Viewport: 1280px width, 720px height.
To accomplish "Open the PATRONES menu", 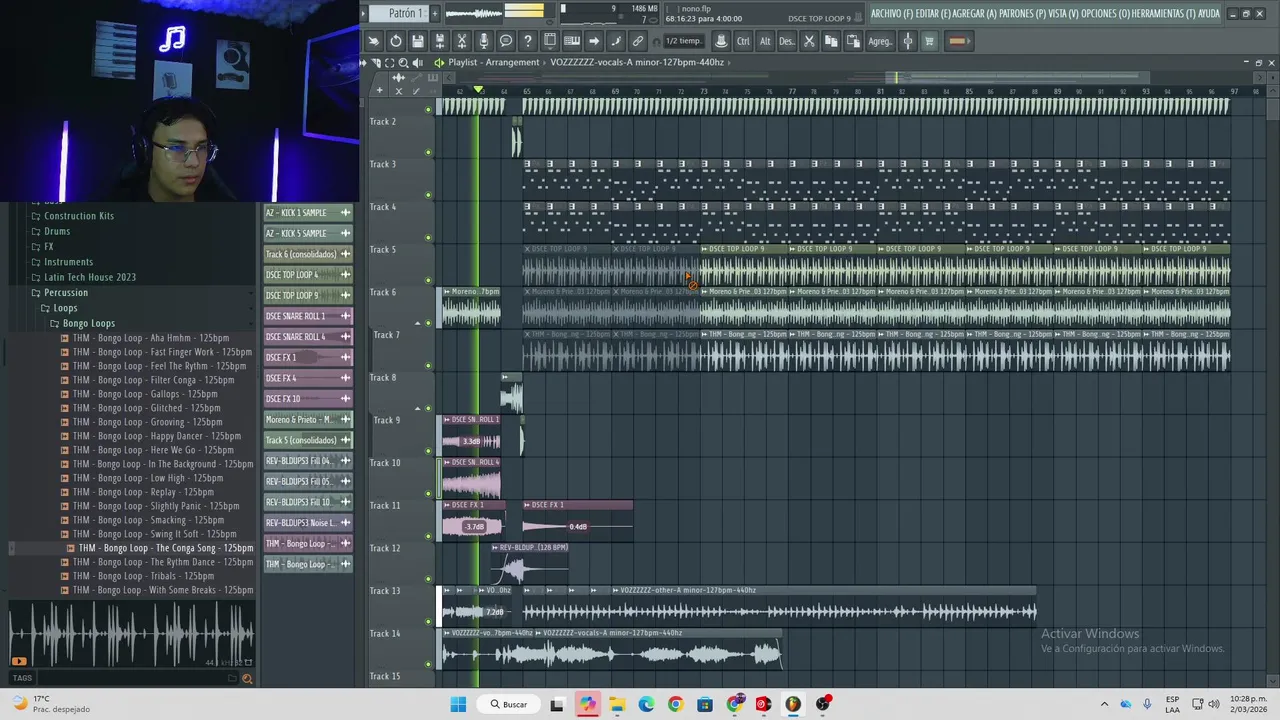I will tap(1022, 13).
